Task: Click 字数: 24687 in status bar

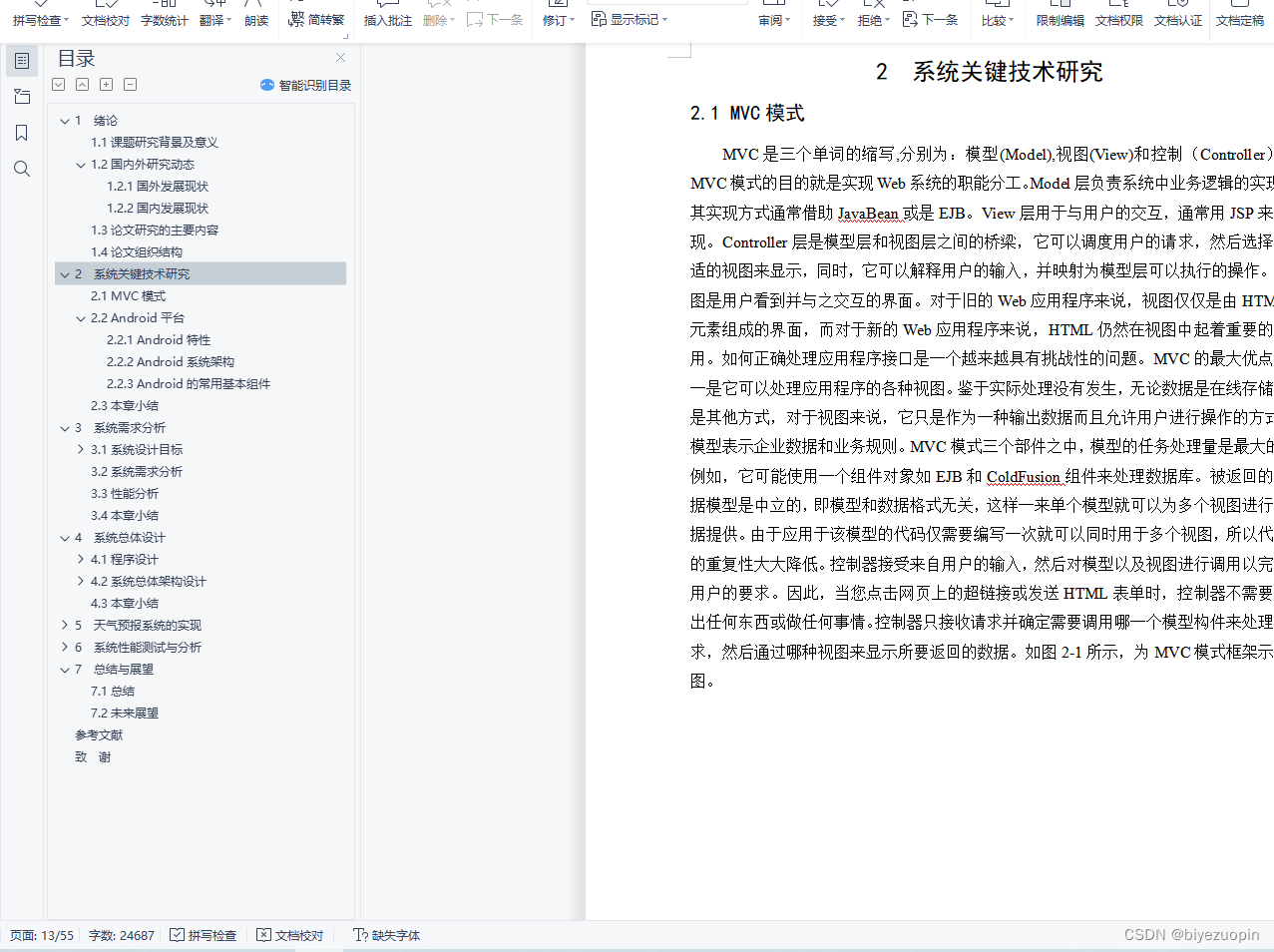Action: [122, 936]
